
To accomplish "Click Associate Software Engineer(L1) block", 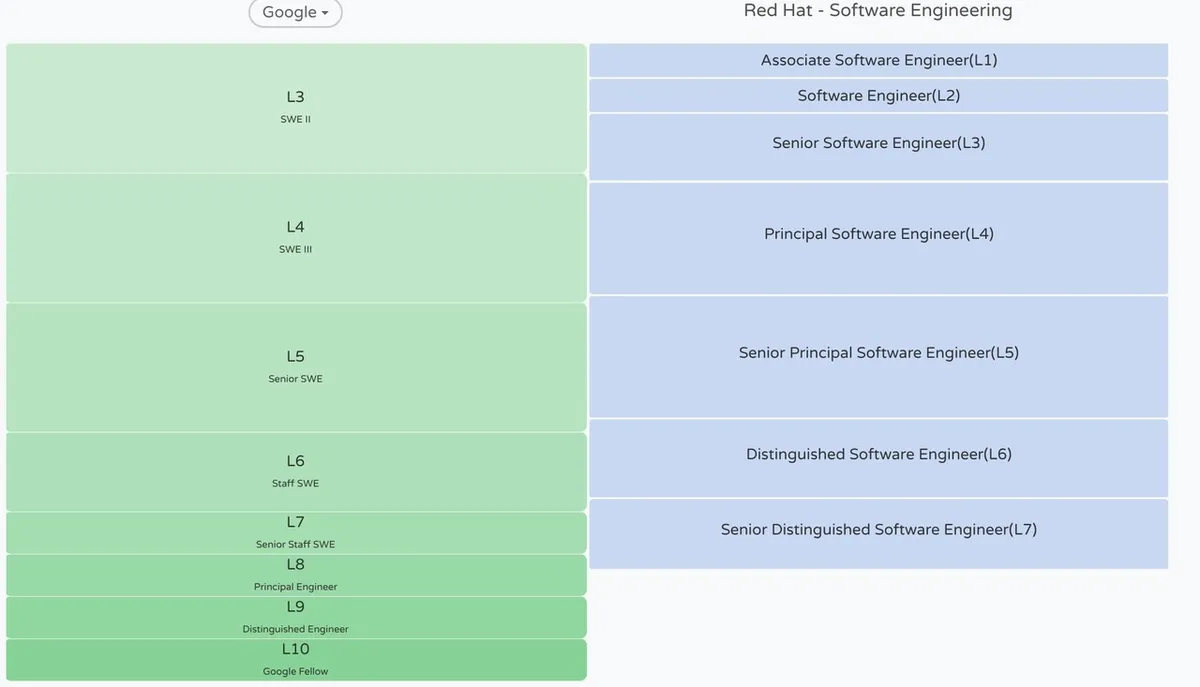I will click(878, 60).
